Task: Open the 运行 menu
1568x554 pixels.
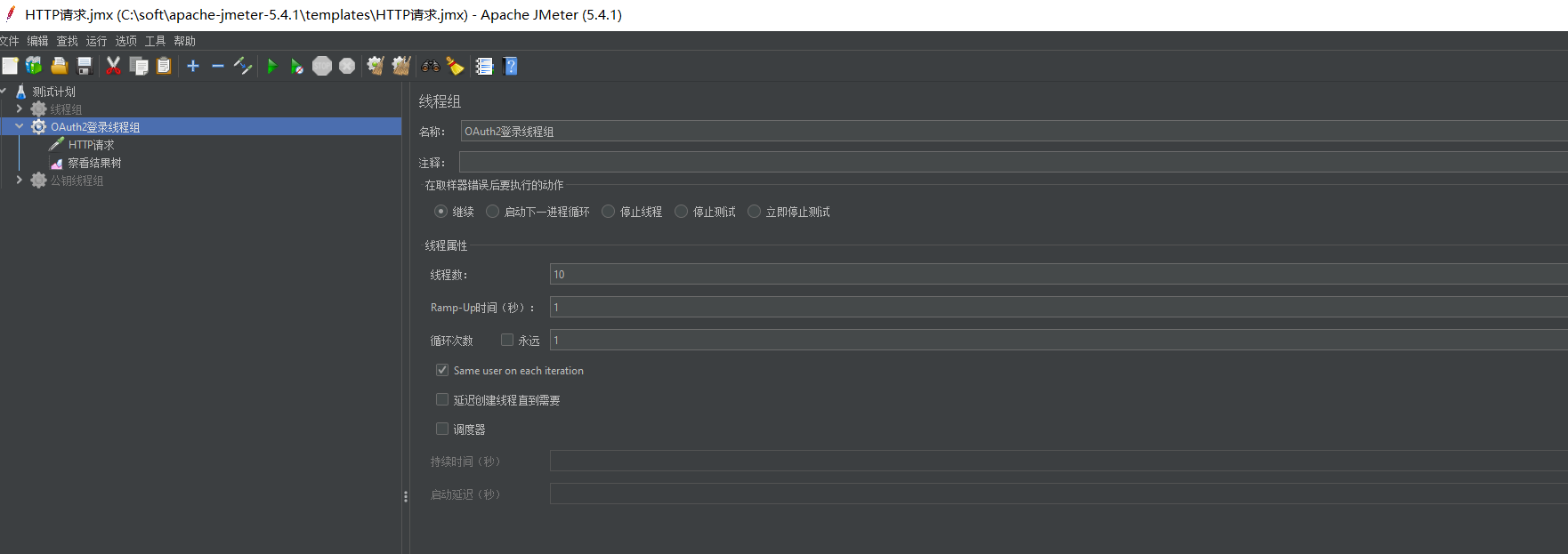Action: 96,41
